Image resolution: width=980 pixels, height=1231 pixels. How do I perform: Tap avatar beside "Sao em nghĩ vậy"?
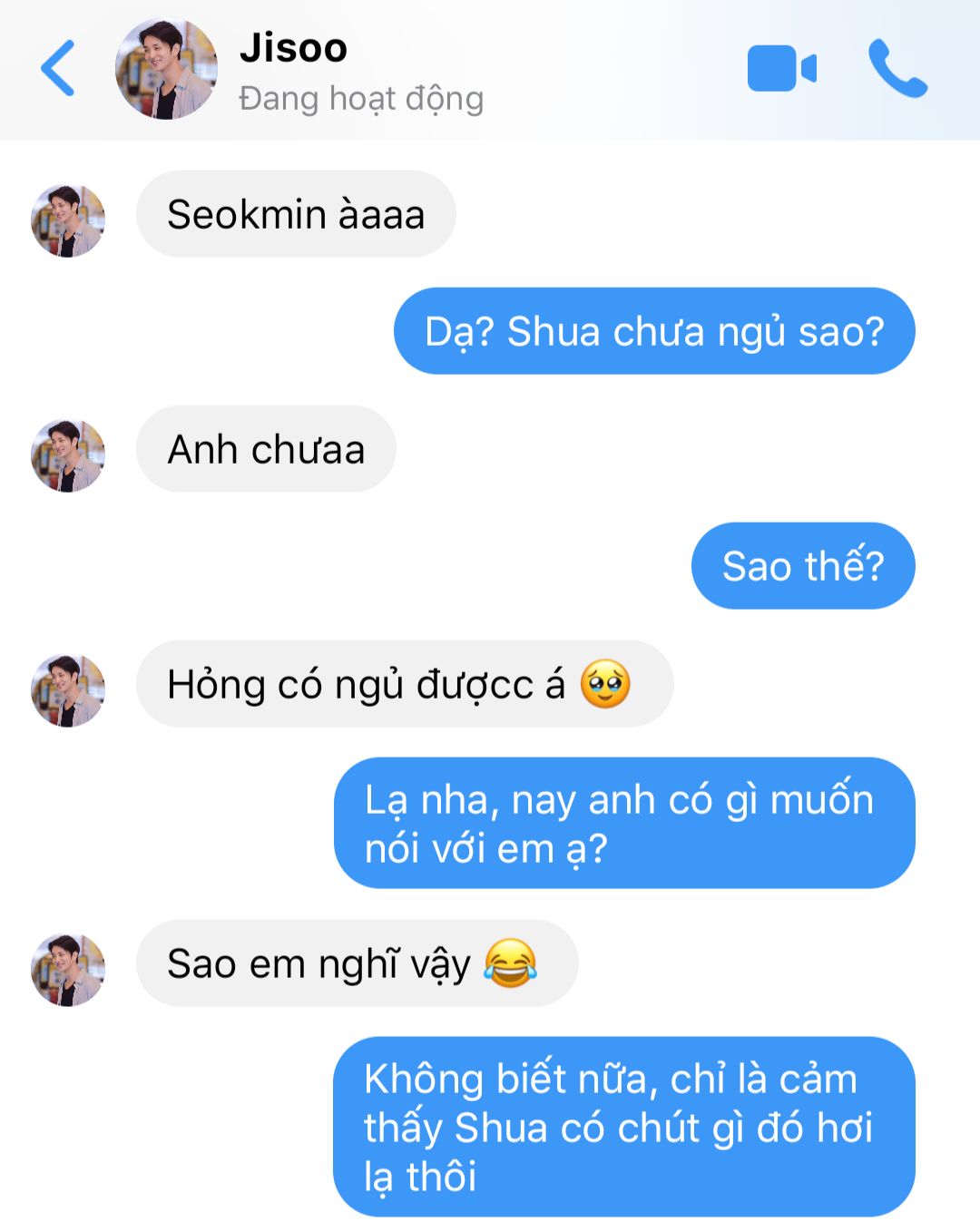coord(68,970)
